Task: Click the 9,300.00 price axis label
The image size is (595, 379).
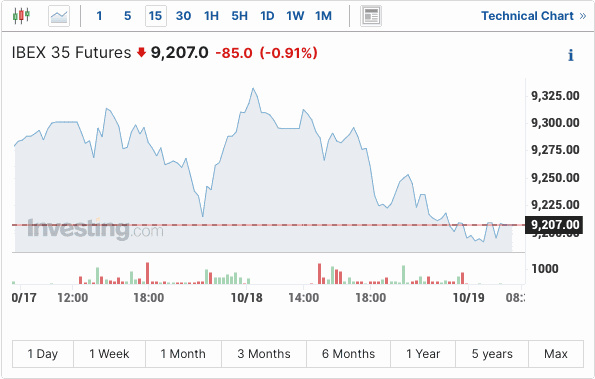Action: click(x=555, y=123)
